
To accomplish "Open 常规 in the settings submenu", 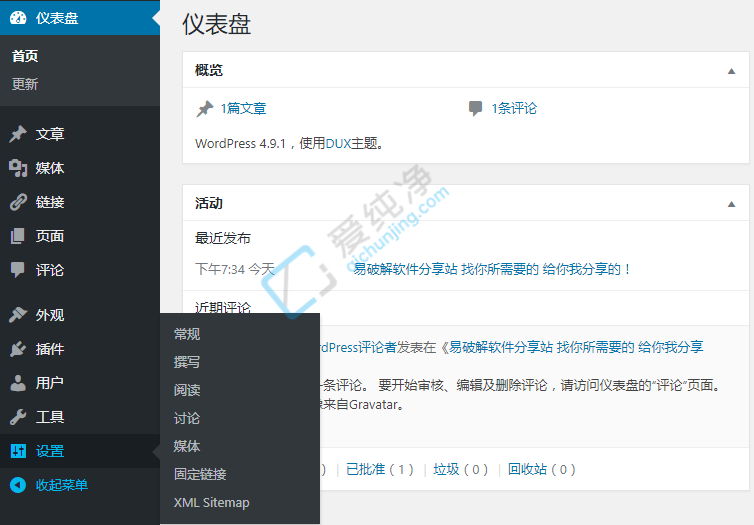I will tap(187, 334).
